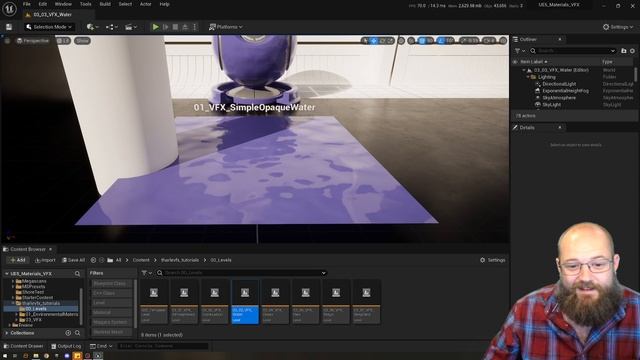This screenshot has width=640, height=360.
Task: Open the Edit menu
Action: 42,4
